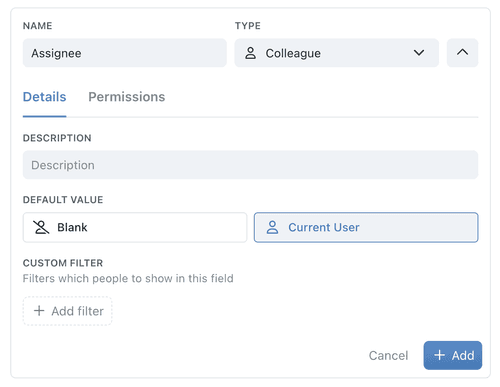Screen dimensions: 500x387
Task: Open the Details tab
Action: point(44,97)
